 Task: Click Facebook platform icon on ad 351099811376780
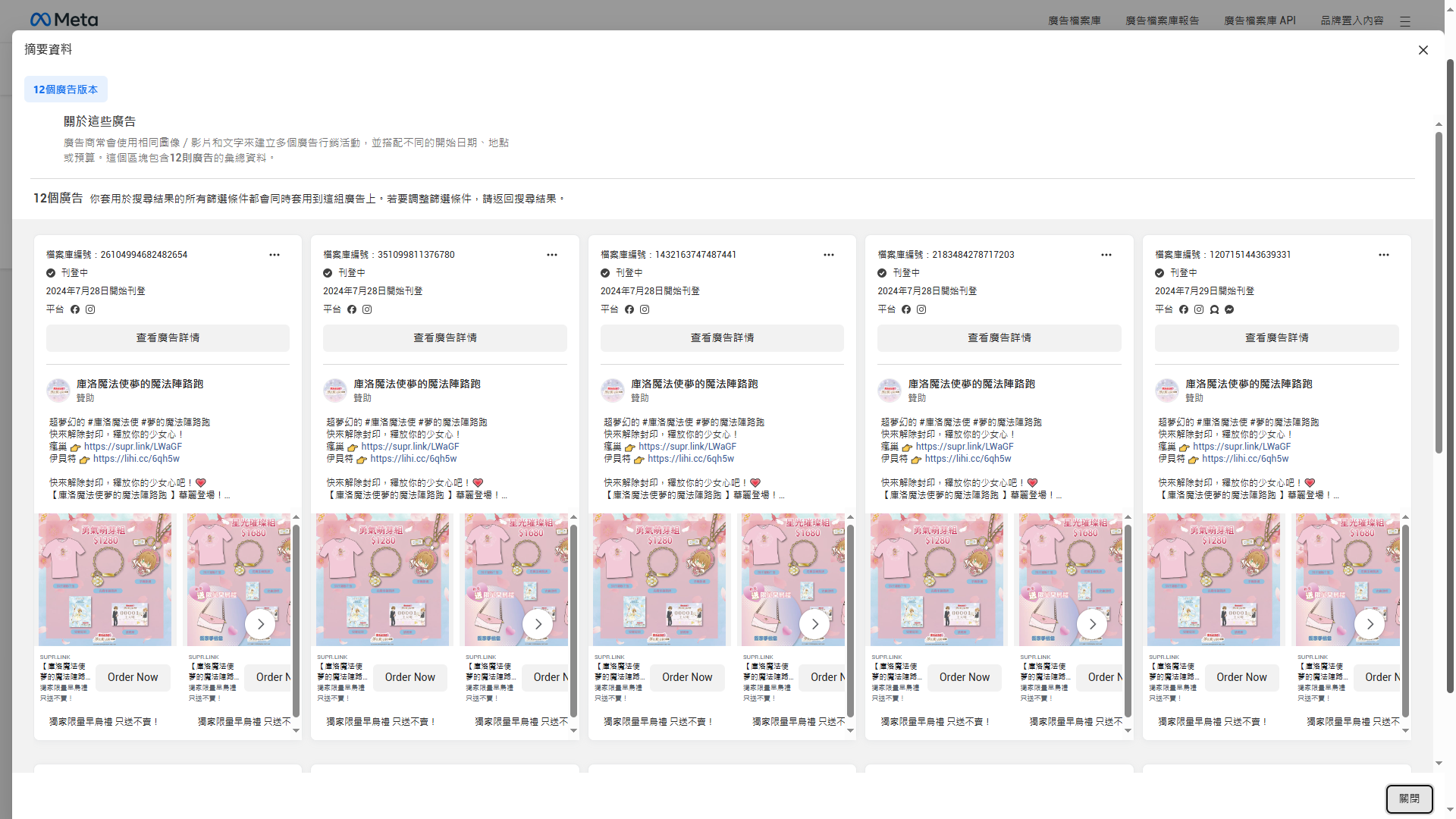pyautogui.click(x=352, y=309)
